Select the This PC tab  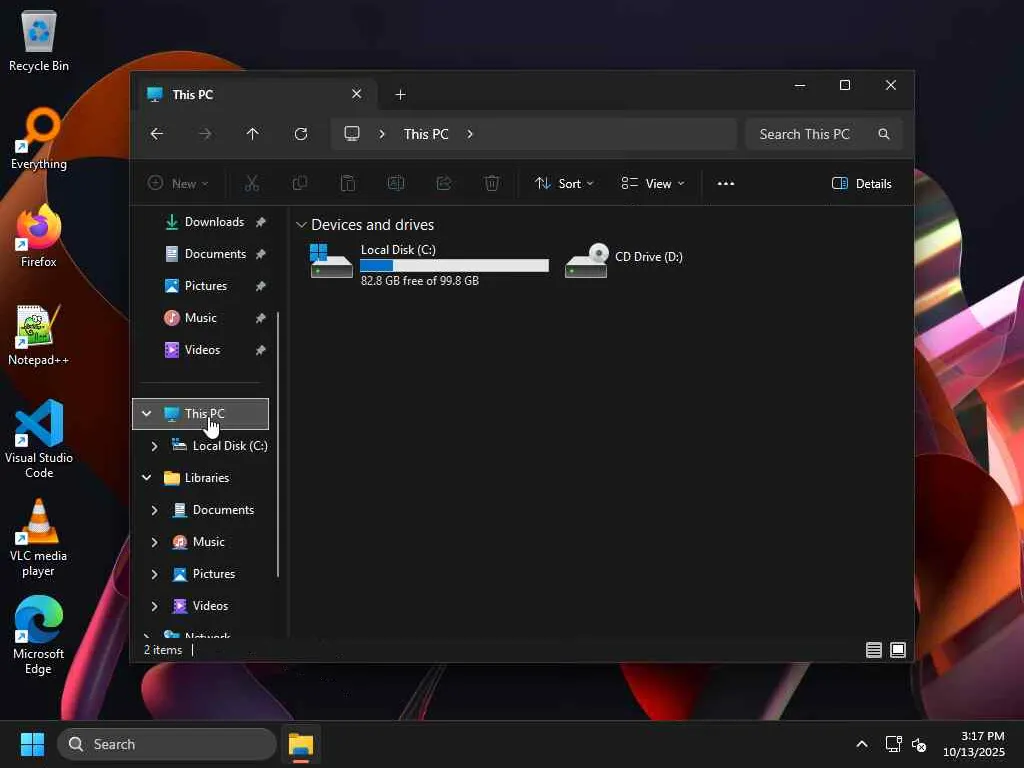[255, 94]
